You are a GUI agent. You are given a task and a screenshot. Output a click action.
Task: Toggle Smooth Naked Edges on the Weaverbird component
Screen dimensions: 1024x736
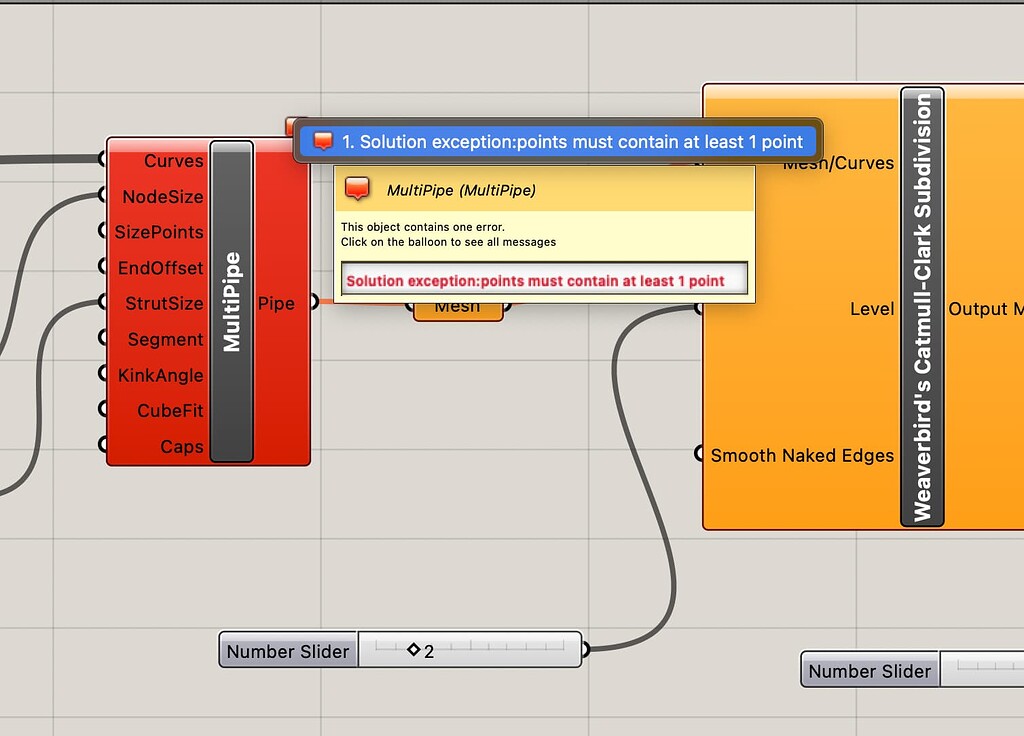tap(697, 454)
